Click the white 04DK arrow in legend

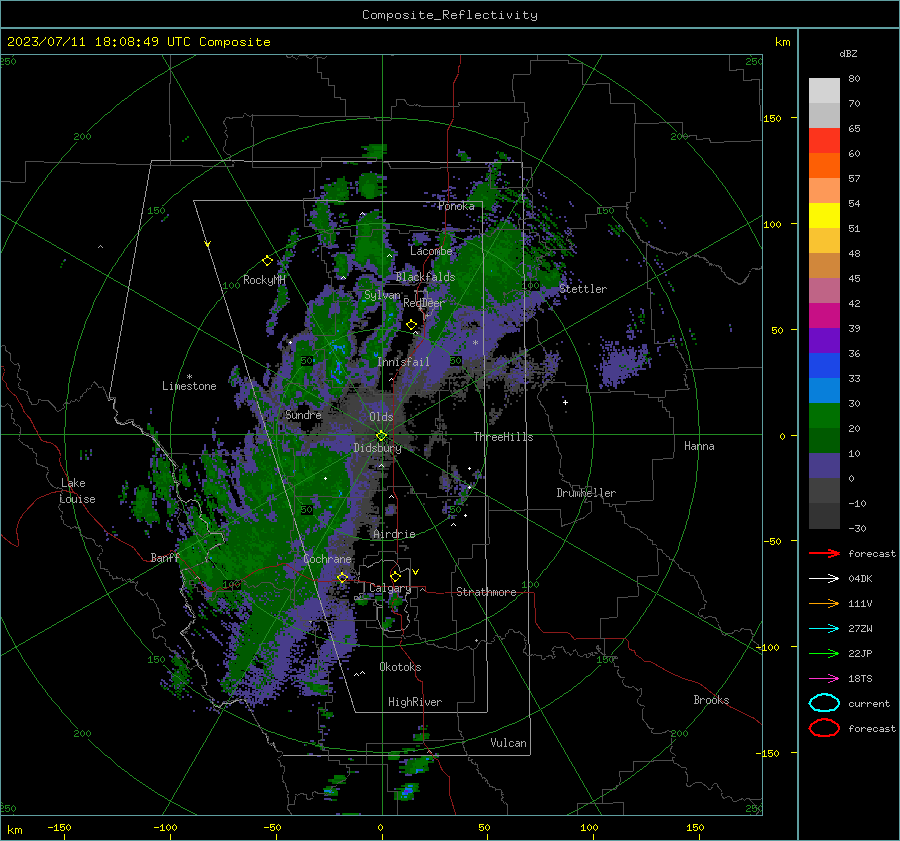pos(824,579)
